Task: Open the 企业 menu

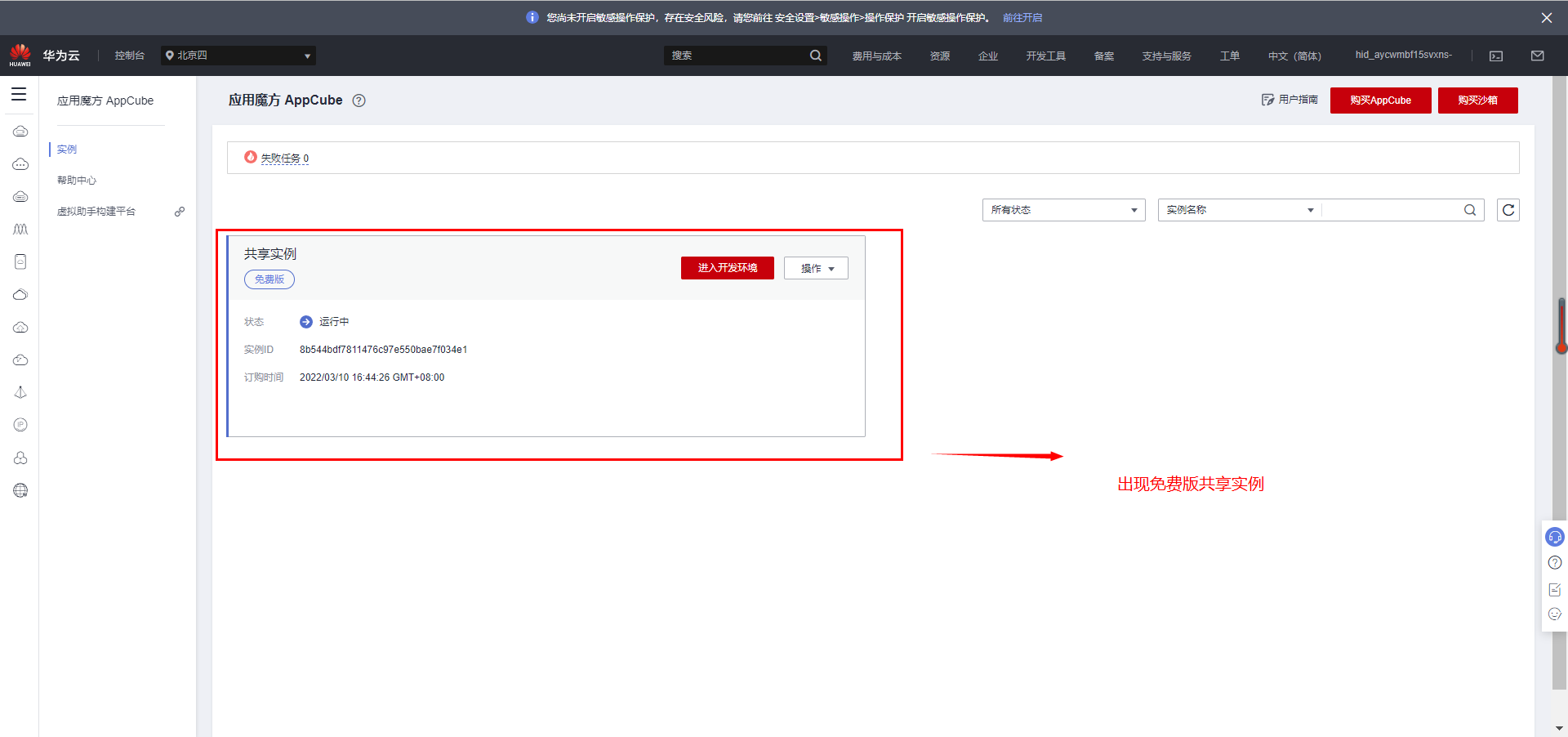Action: tap(988, 56)
